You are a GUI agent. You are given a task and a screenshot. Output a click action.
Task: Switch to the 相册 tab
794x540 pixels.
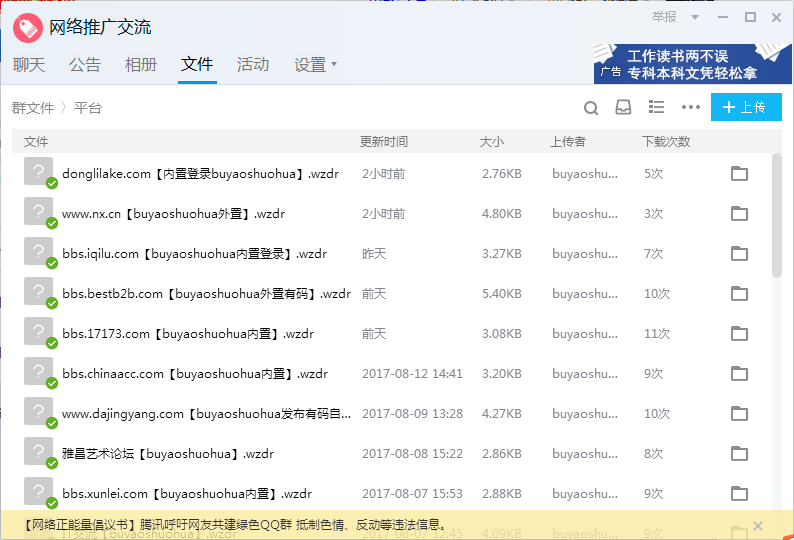click(x=141, y=65)
